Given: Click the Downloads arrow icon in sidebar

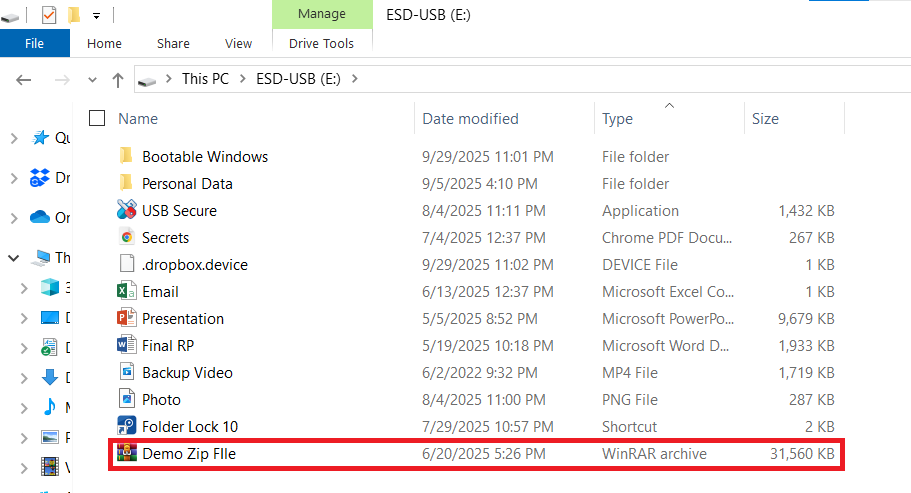Looking at the screenshot, I should tap(50, 377).
